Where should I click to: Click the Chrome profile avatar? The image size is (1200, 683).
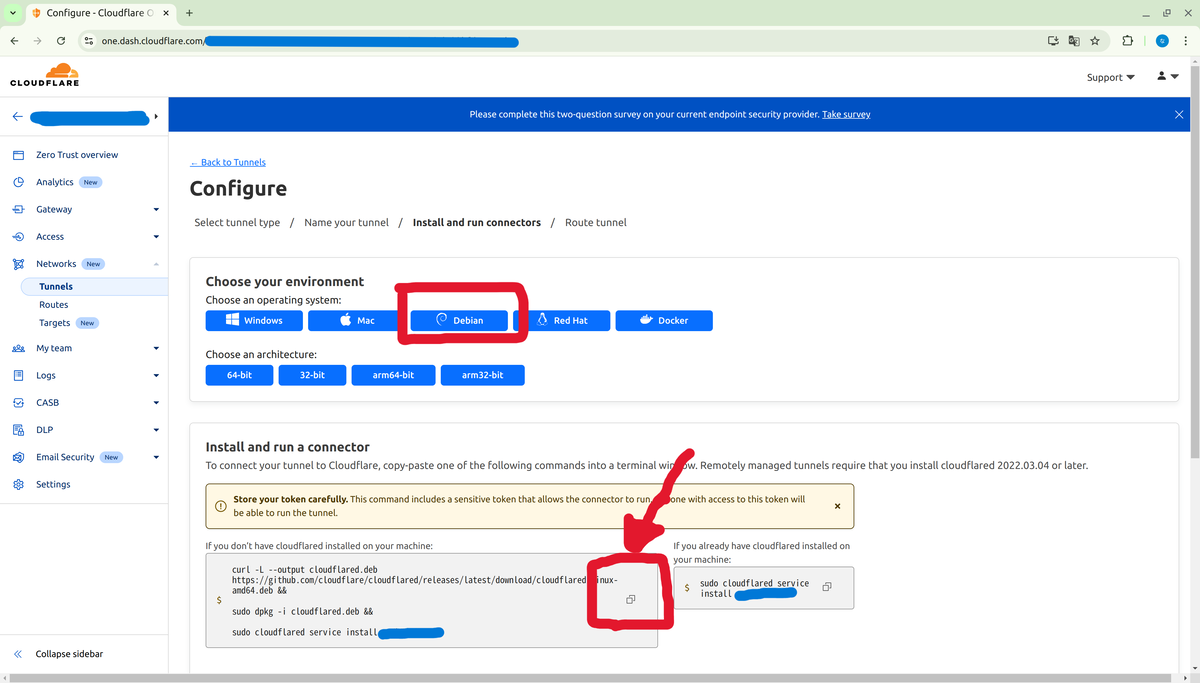point(1162,41)
